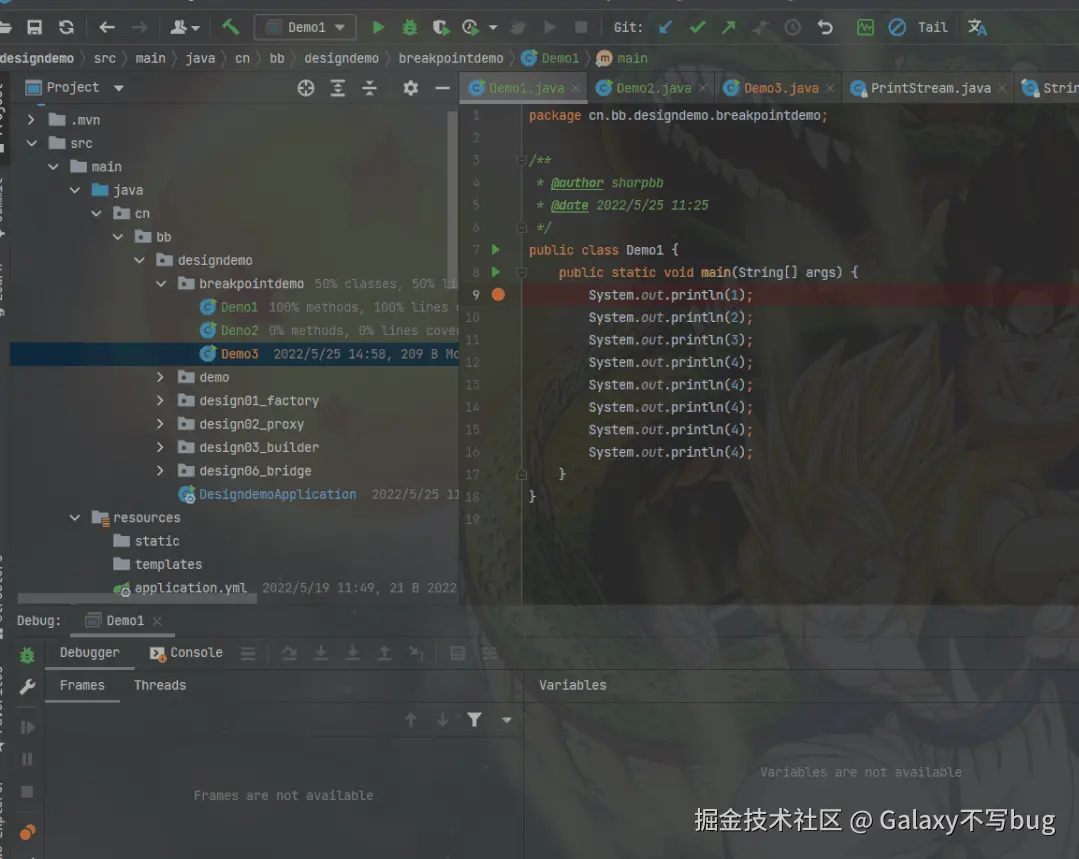Select Demo2 class in project tree

[x=239, y=330]
